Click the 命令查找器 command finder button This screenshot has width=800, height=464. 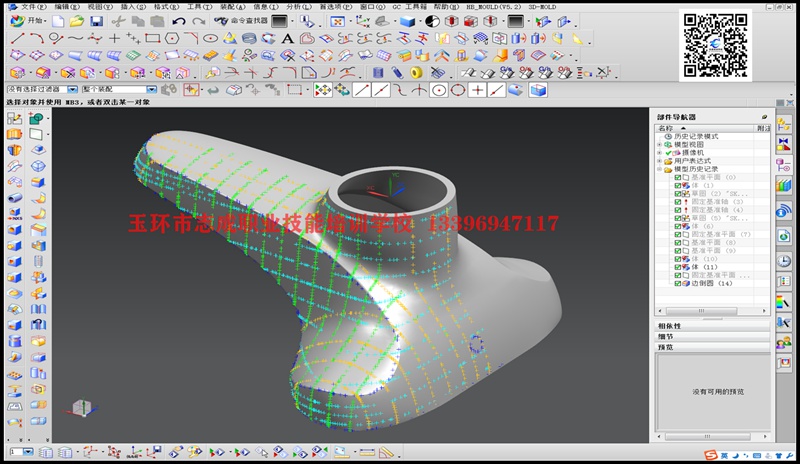(x=241, y=21)
